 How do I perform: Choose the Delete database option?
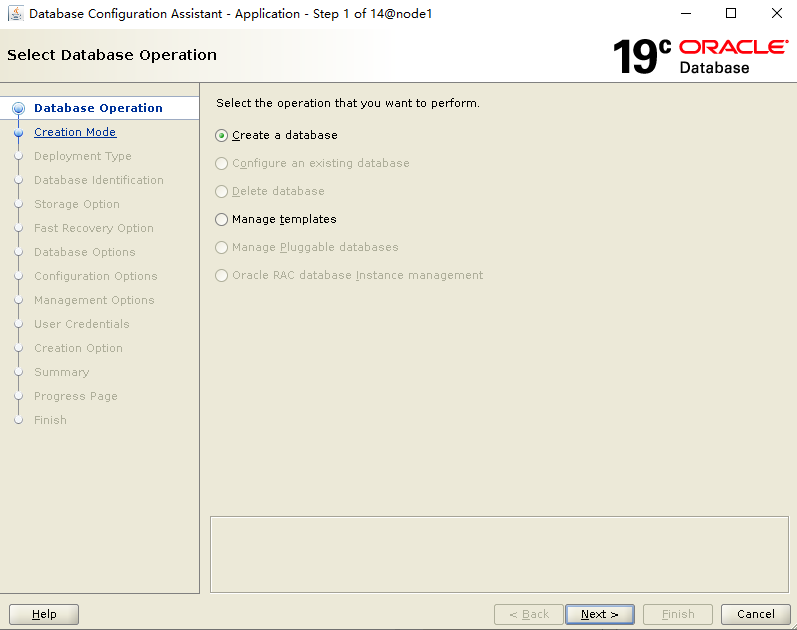221,191
